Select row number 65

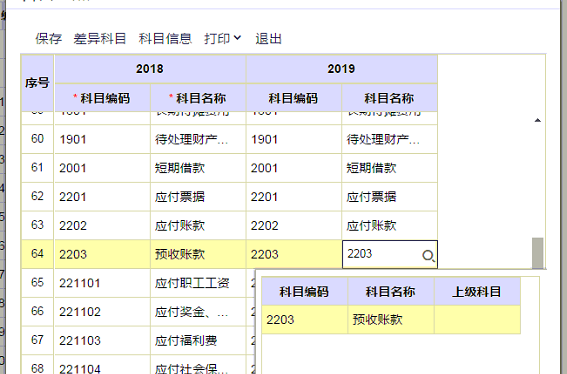point(37,283)
